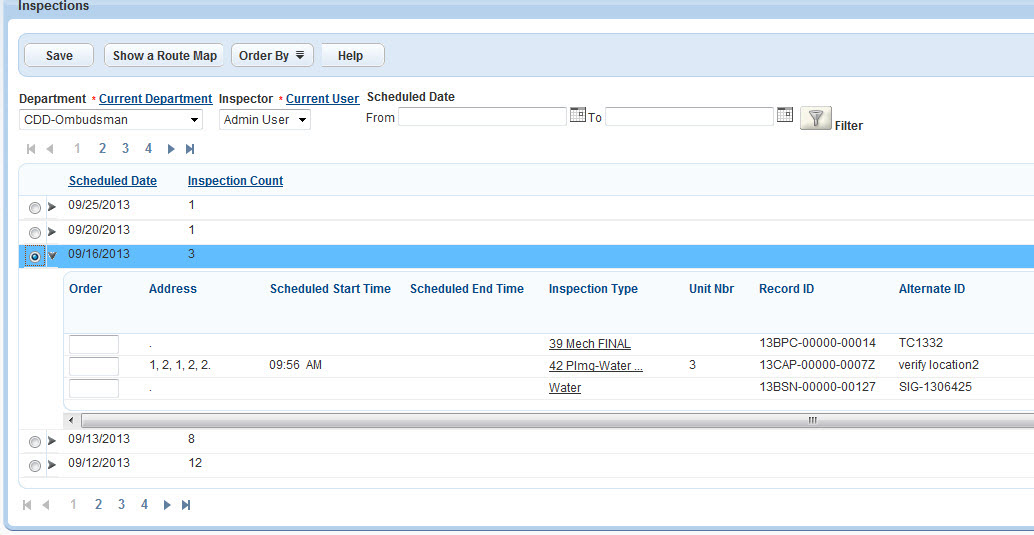Viewport: 1034px width, 535px height.
Task: Click the Filter funnel icon
Action: tap(816, 119)
